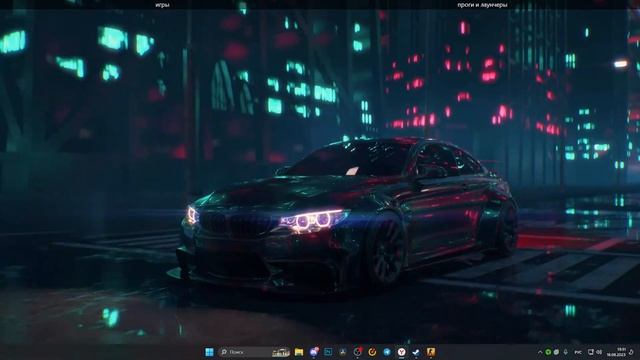Open the Yandex Browser taskbar icon
640x360 pixels.
coord(402,352)
